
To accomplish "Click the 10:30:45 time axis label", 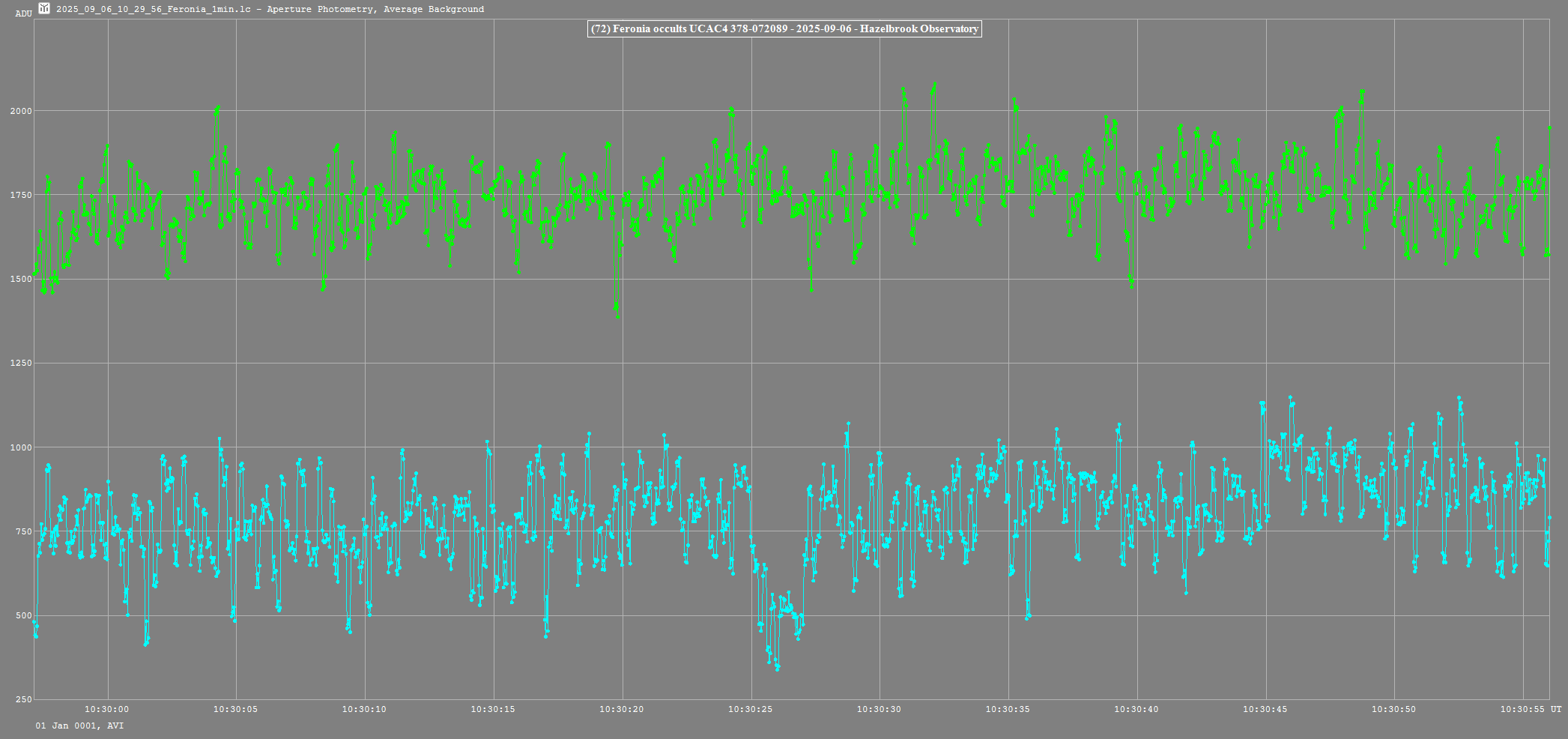I will [1265, 709].
